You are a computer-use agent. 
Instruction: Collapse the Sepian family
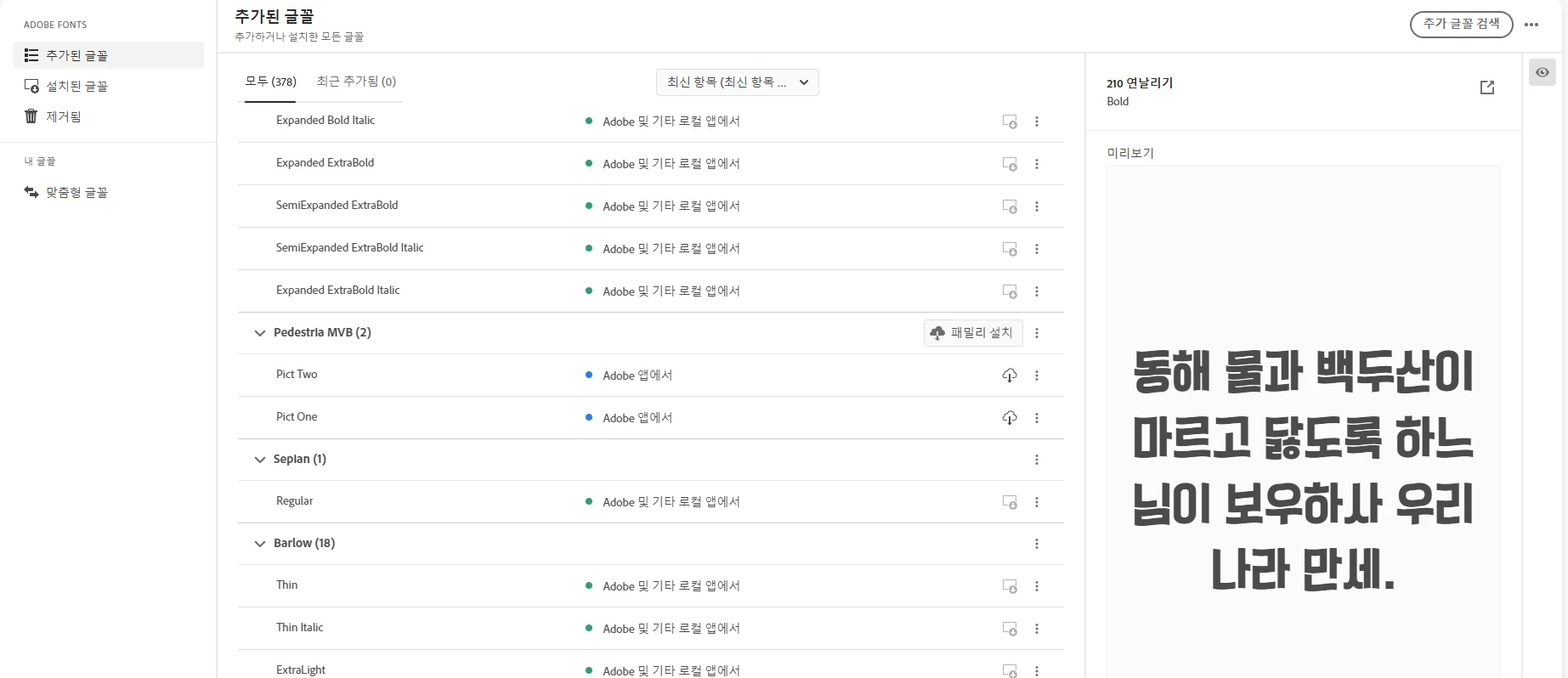pyautogui.click(x=260, y=460)
